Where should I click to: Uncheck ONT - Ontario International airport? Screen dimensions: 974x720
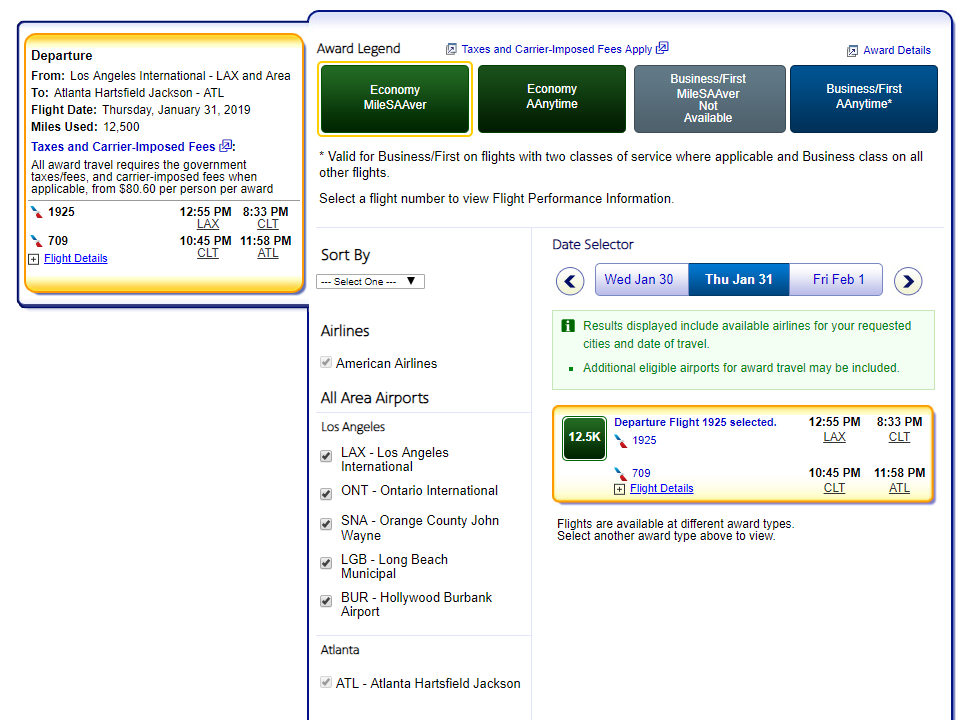tap(326, 494)
